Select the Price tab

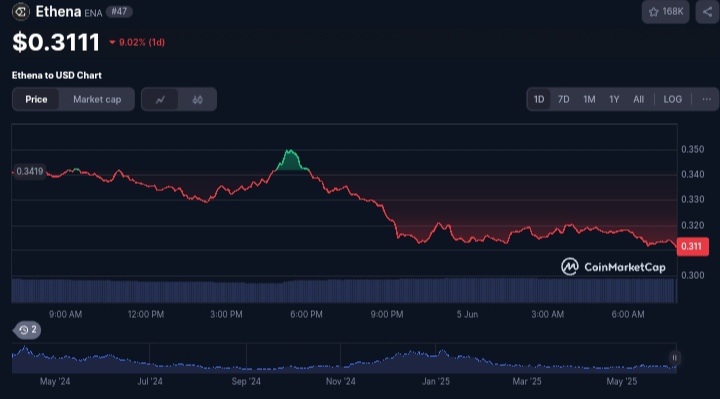(36, 99)
